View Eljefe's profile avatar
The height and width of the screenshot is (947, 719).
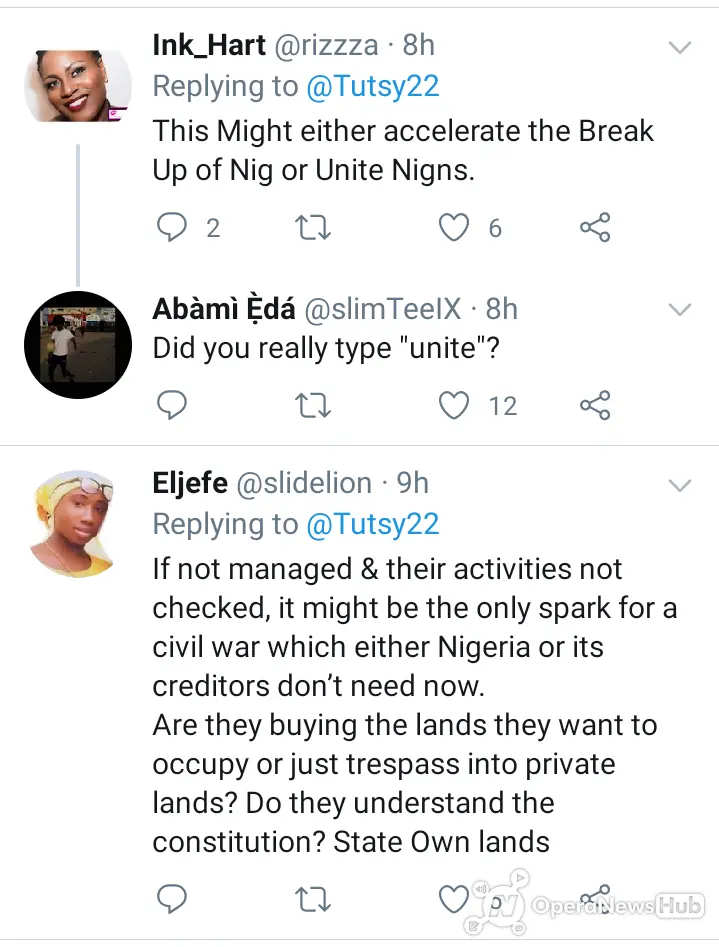click(73, 524)
